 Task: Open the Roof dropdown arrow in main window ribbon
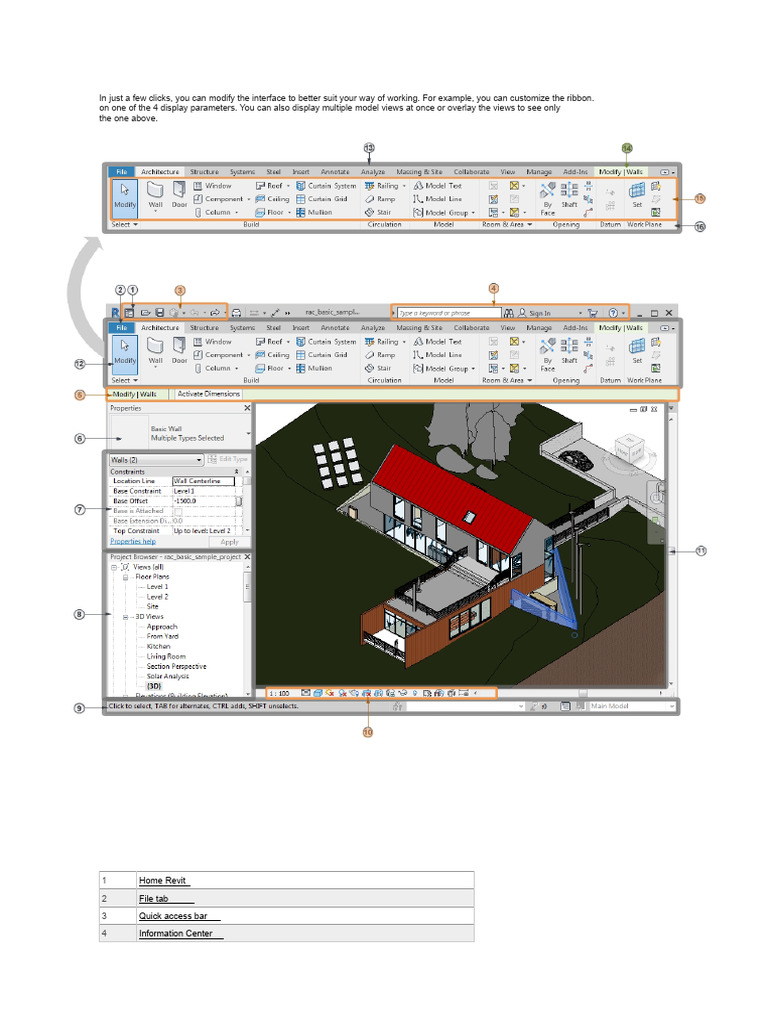pyautogui.click(x=288, y=342)
